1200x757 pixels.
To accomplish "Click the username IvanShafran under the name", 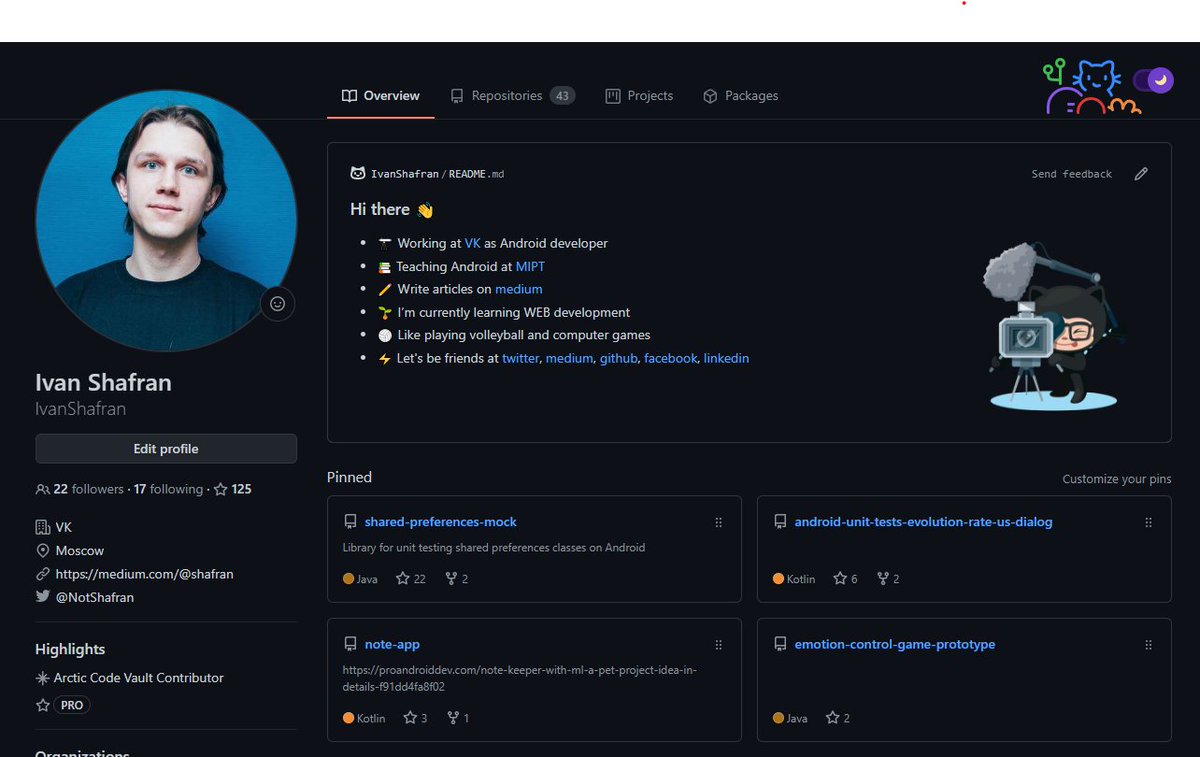I will pyautogui.click(x=80, y=409).
